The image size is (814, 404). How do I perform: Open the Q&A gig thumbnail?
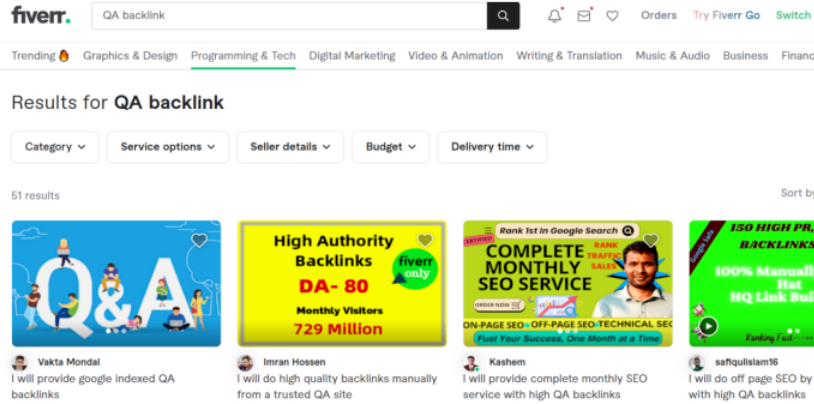point(116,284)
